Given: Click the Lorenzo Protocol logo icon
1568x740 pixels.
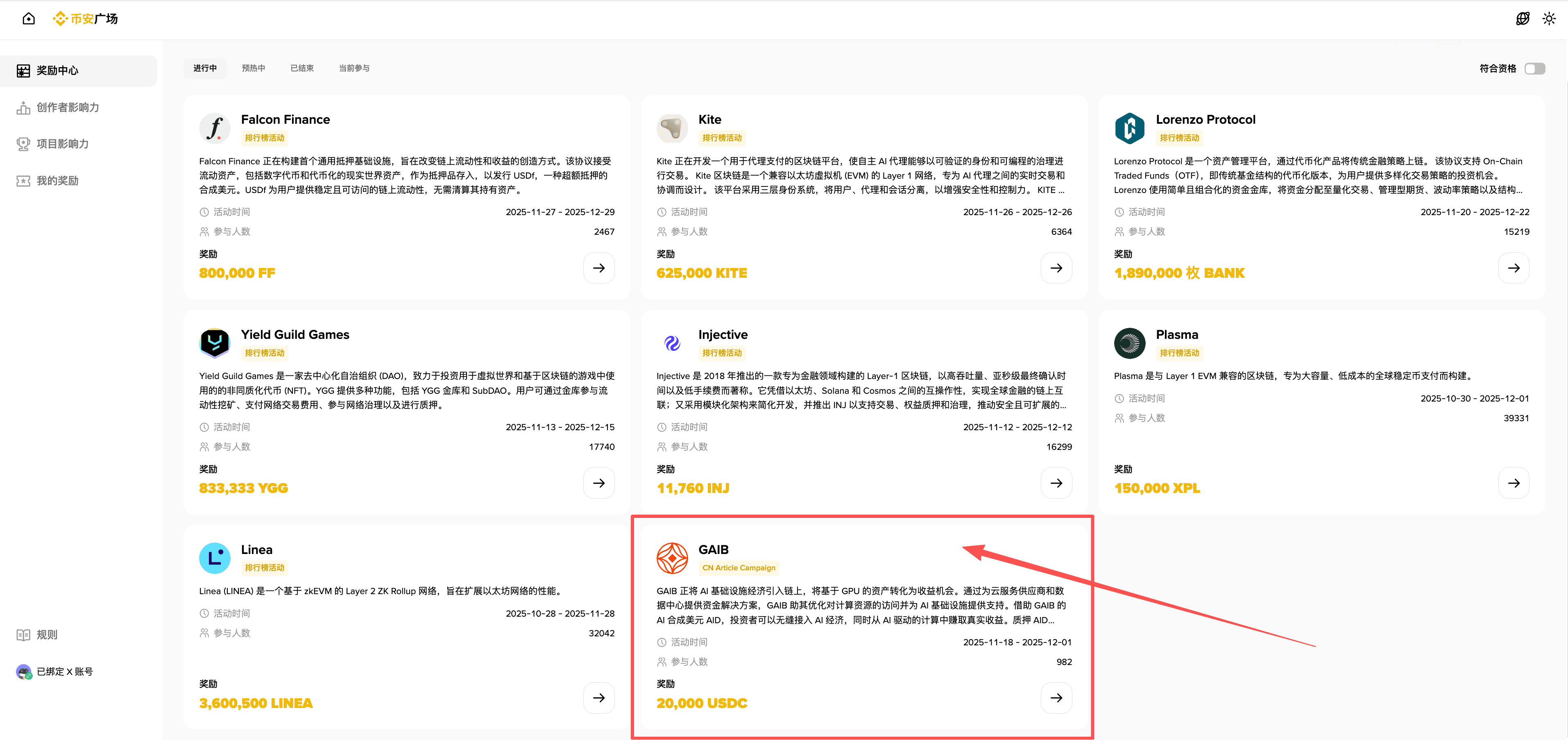Looking at the screenshot, I should 1129,129.
